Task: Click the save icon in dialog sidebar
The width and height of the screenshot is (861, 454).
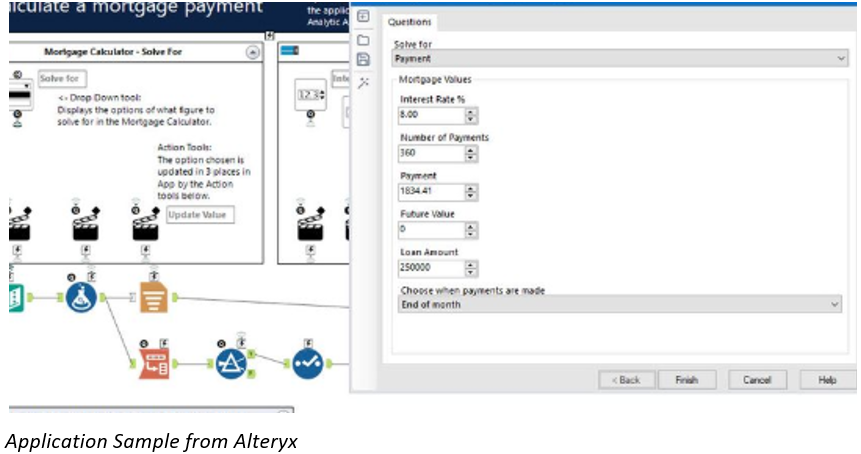Action: 363,60
